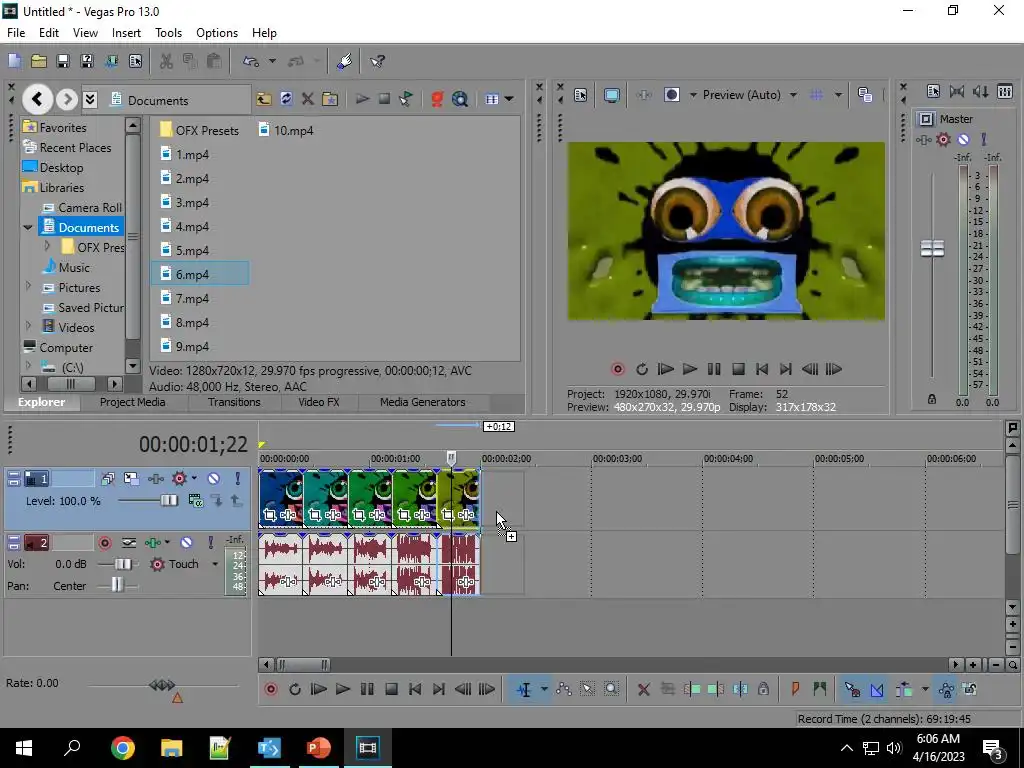1024x768 pixels.
Task: Cut selection with the scissors icon
Action: [166, 61]
